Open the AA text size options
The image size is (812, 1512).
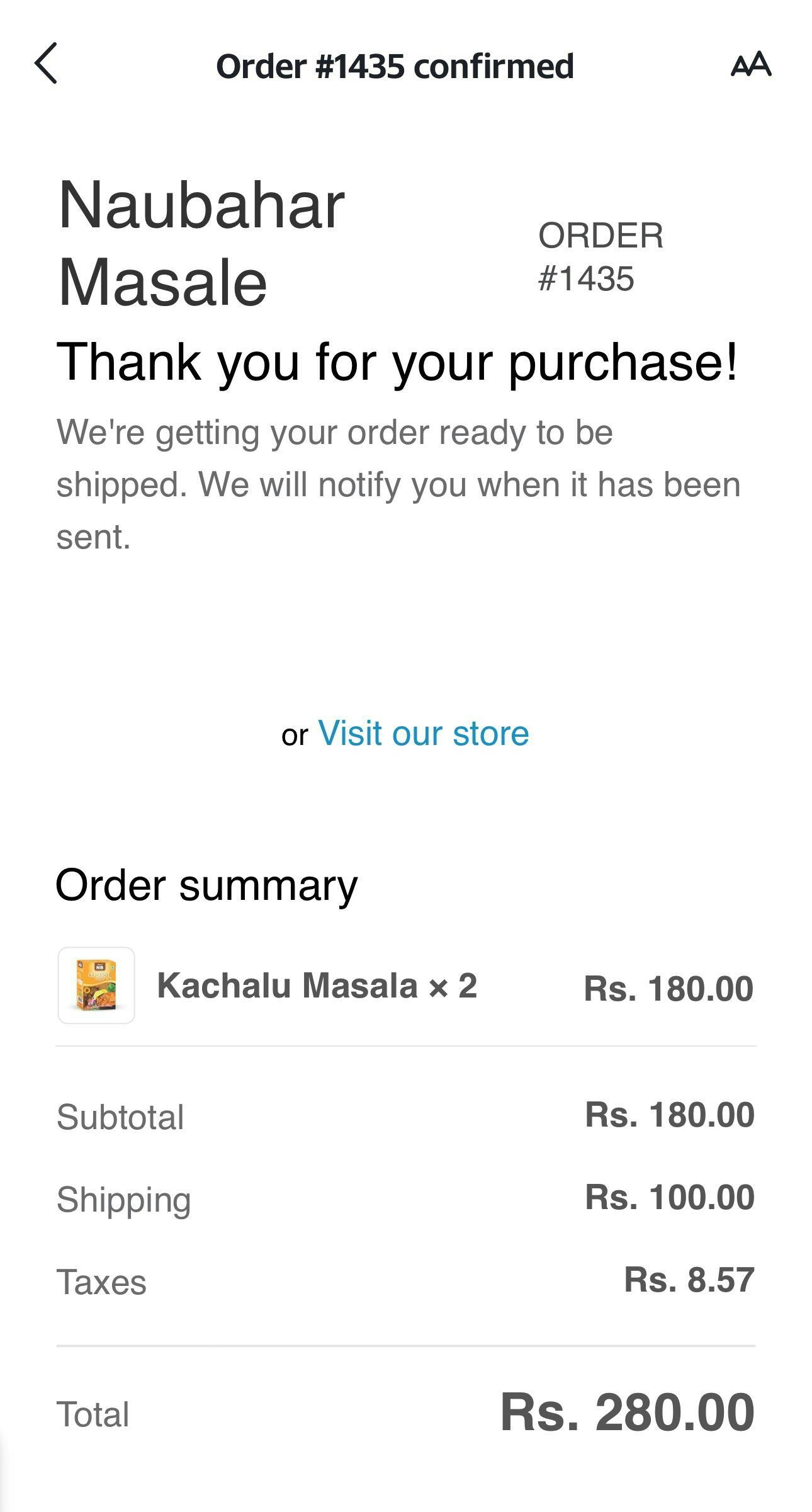pos(750,64)
